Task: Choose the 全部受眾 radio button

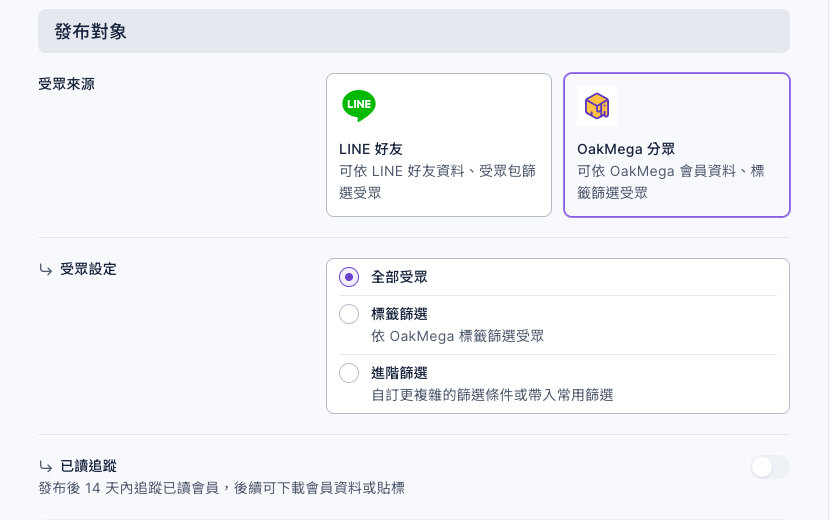Action: (349, 277)
